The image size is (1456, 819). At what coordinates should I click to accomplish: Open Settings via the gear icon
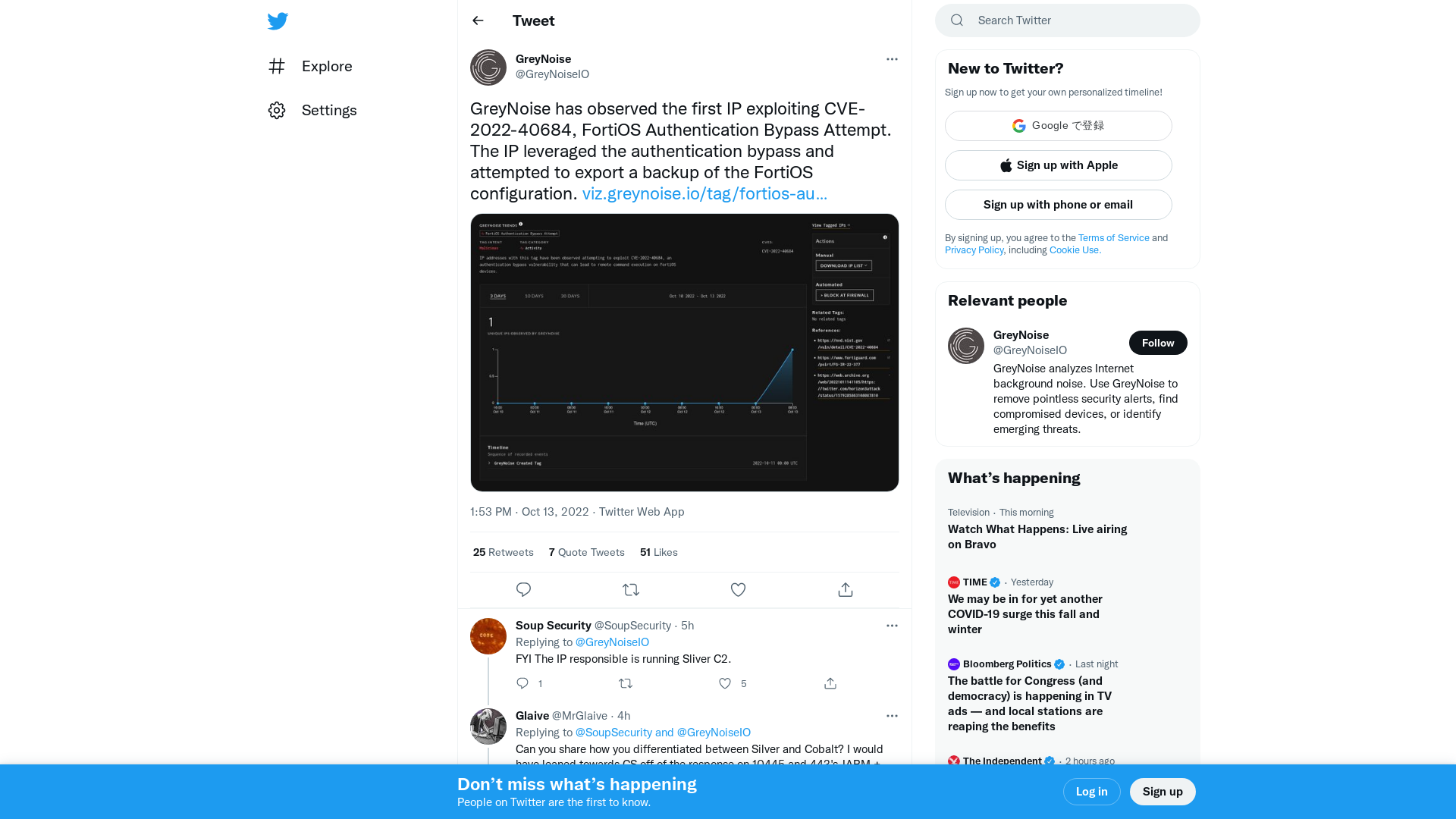277,110
